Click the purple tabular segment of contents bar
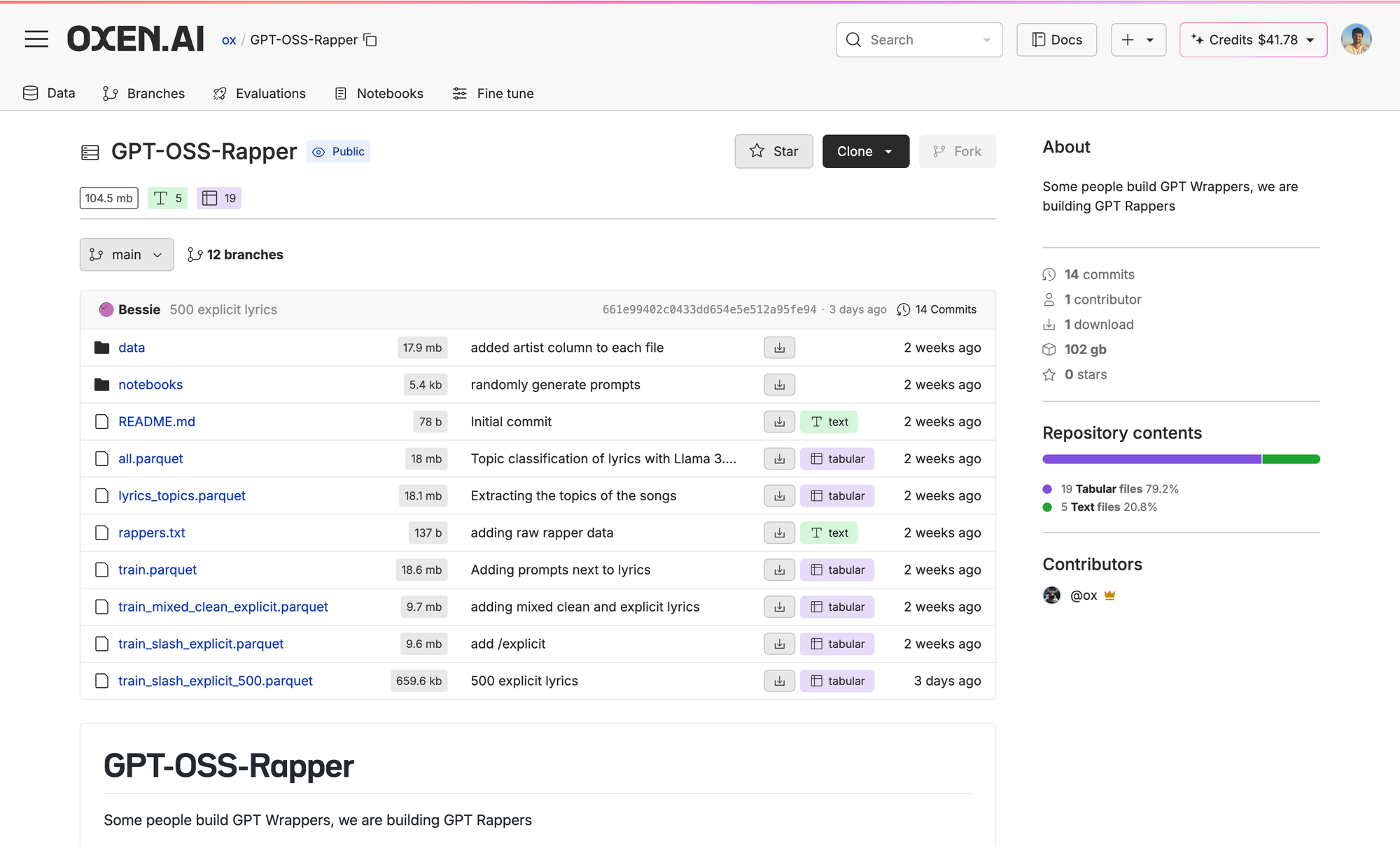The image size is (1400, 846). pyautogui.click(x=1151, y=459)
